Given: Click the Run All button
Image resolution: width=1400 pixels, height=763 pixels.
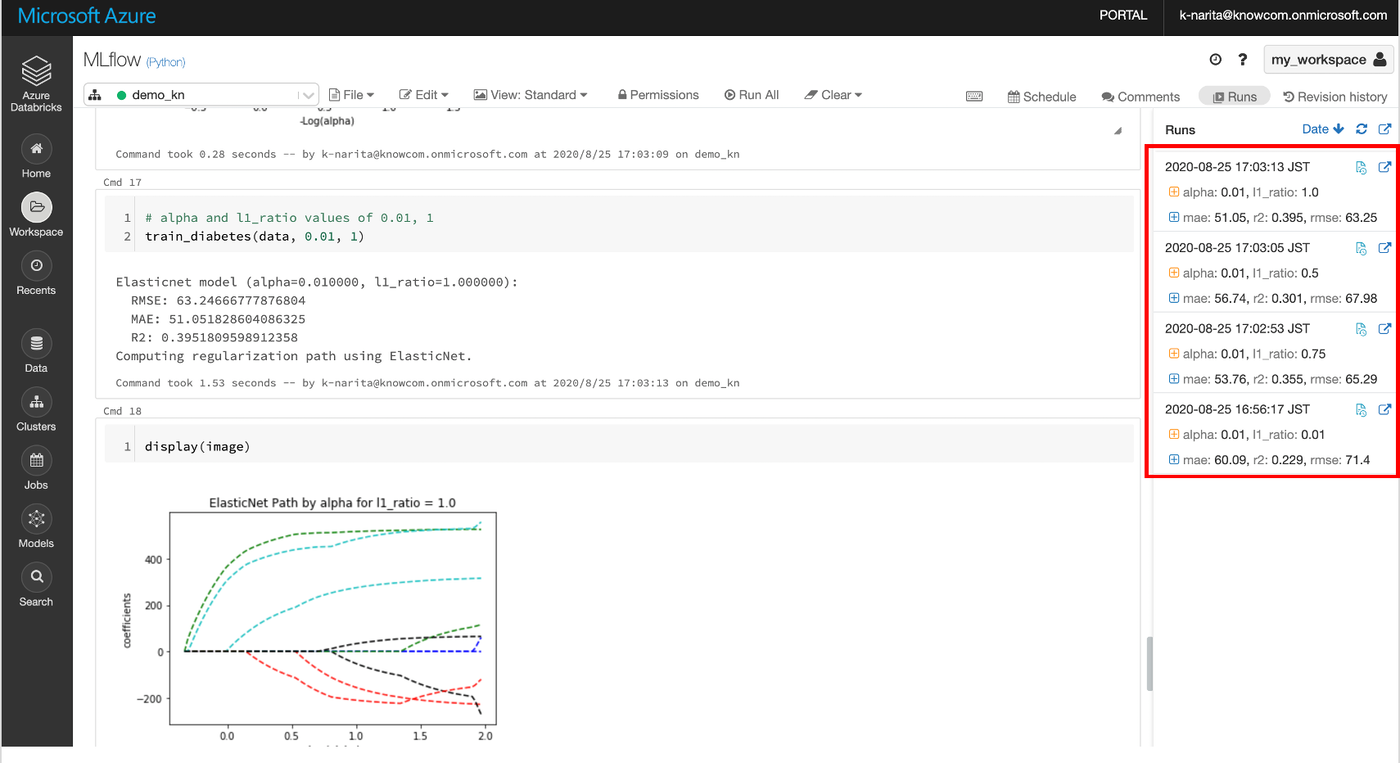Looking at the screenshot, I should (x=751, y=95).
